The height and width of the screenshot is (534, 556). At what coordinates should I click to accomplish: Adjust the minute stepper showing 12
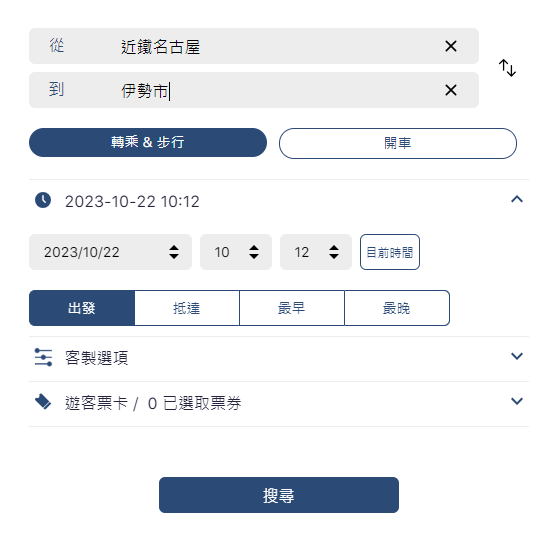point(334,252)
